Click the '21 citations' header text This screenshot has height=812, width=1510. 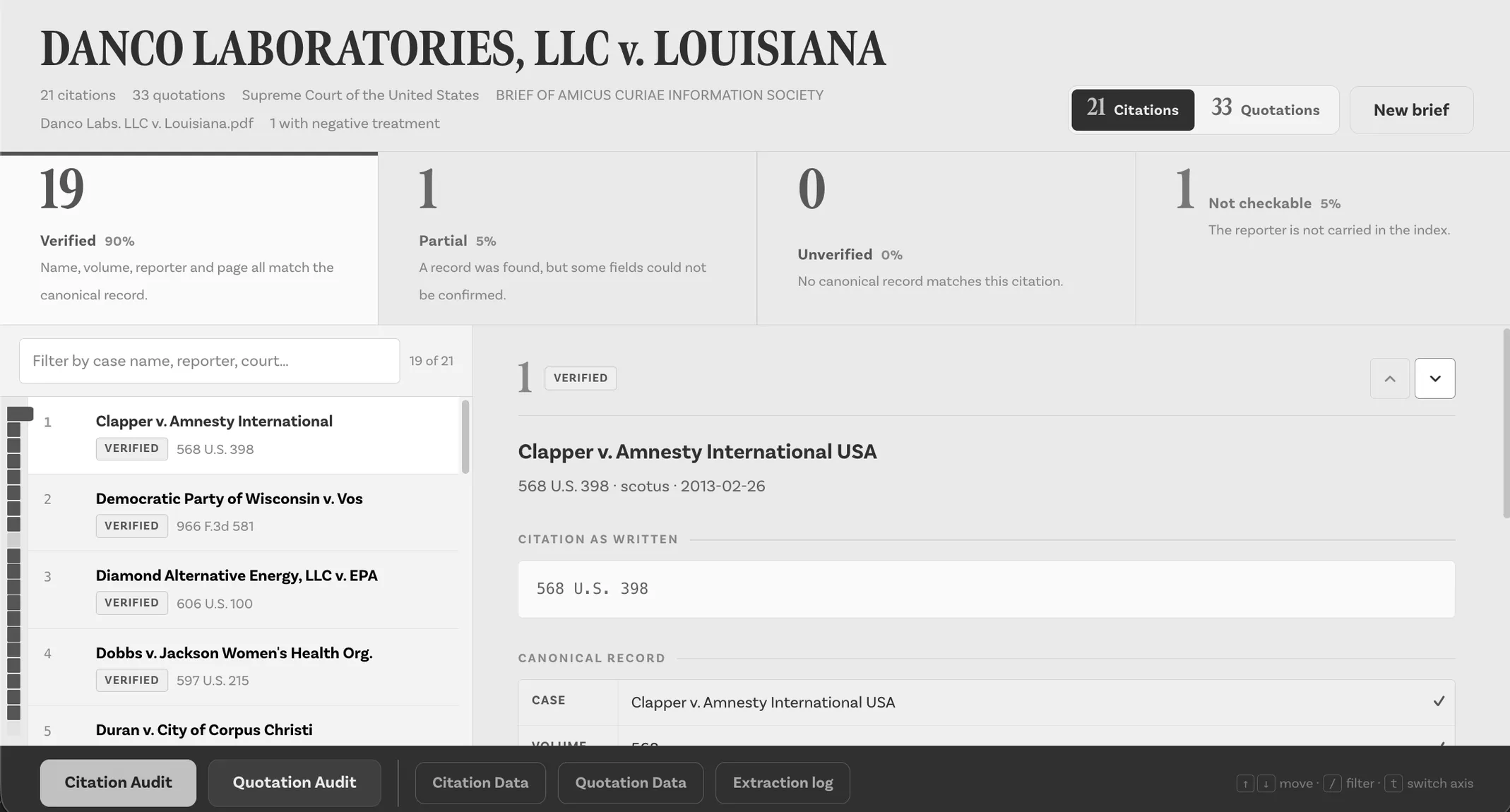pos(78,95)
